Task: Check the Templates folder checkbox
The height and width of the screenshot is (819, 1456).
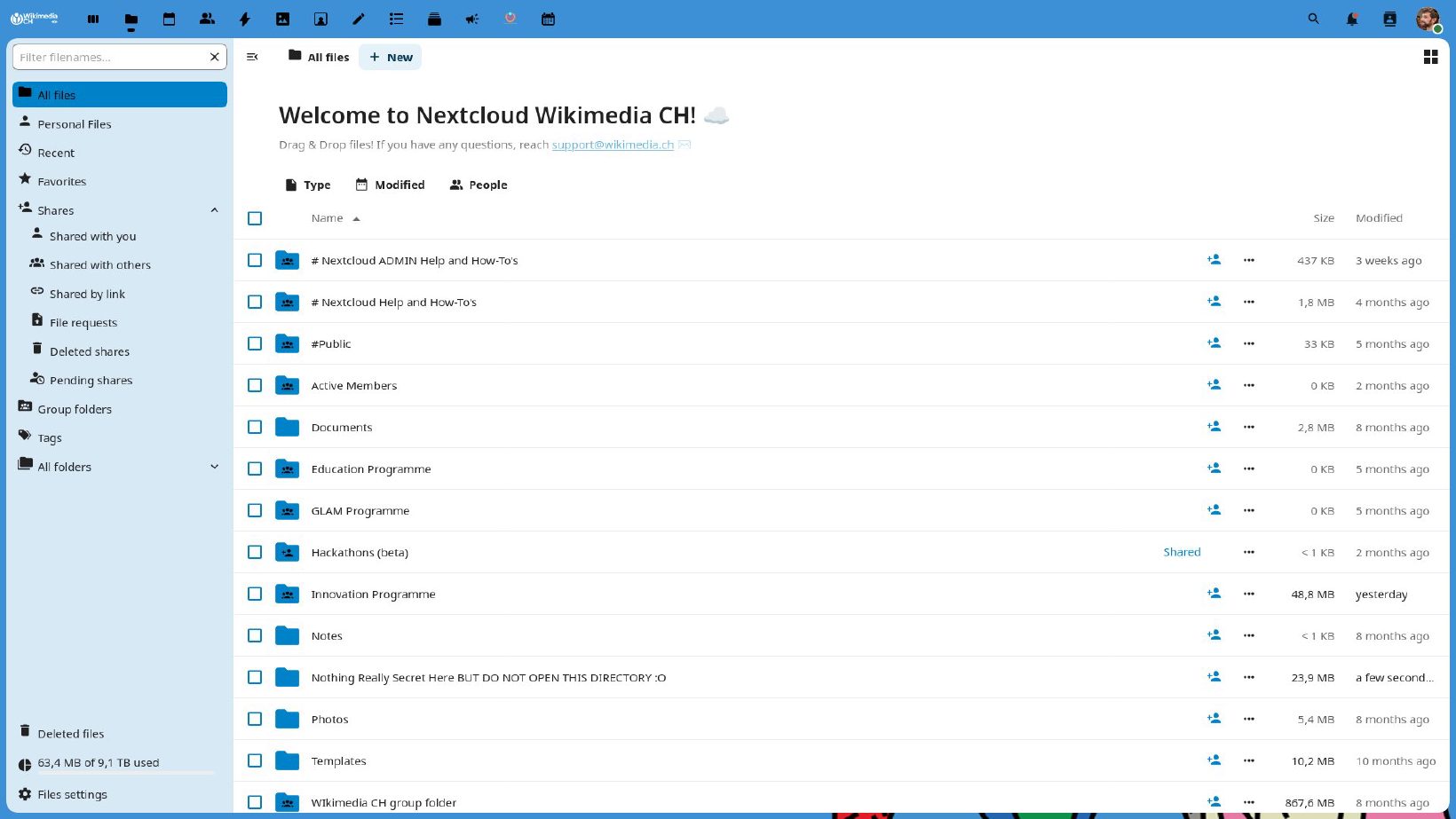Action: pos(255,760)
